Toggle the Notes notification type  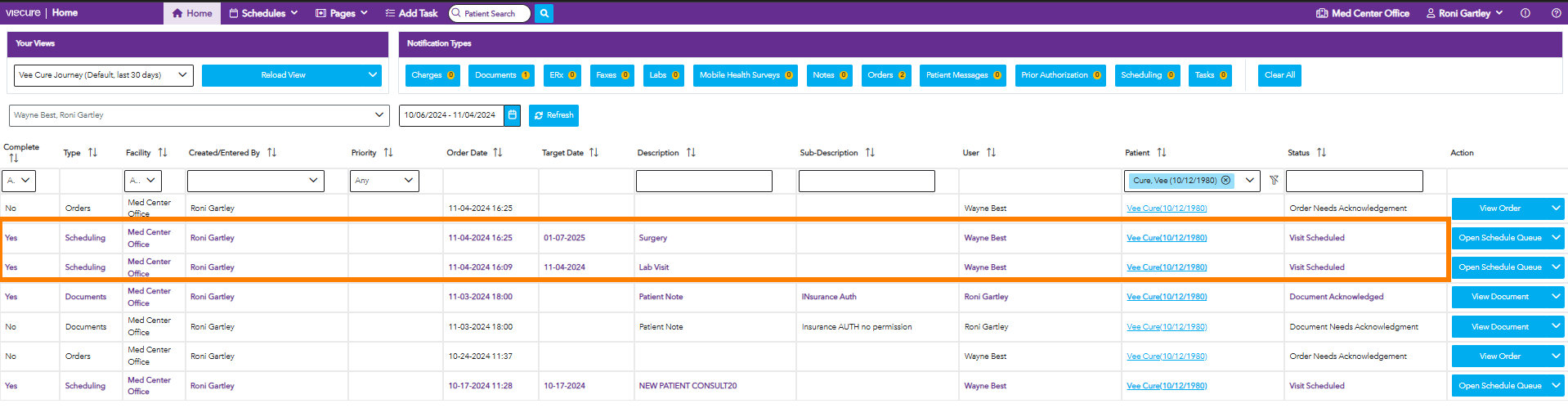830,75
